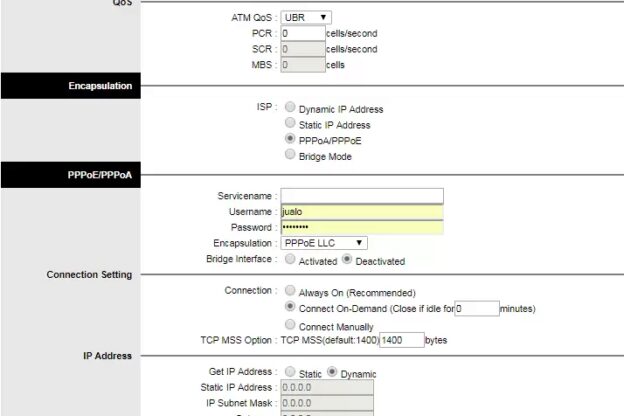Select Bridge Mode ISP option
The width and height of the screenshot is (624, 416).
[290, 154]
